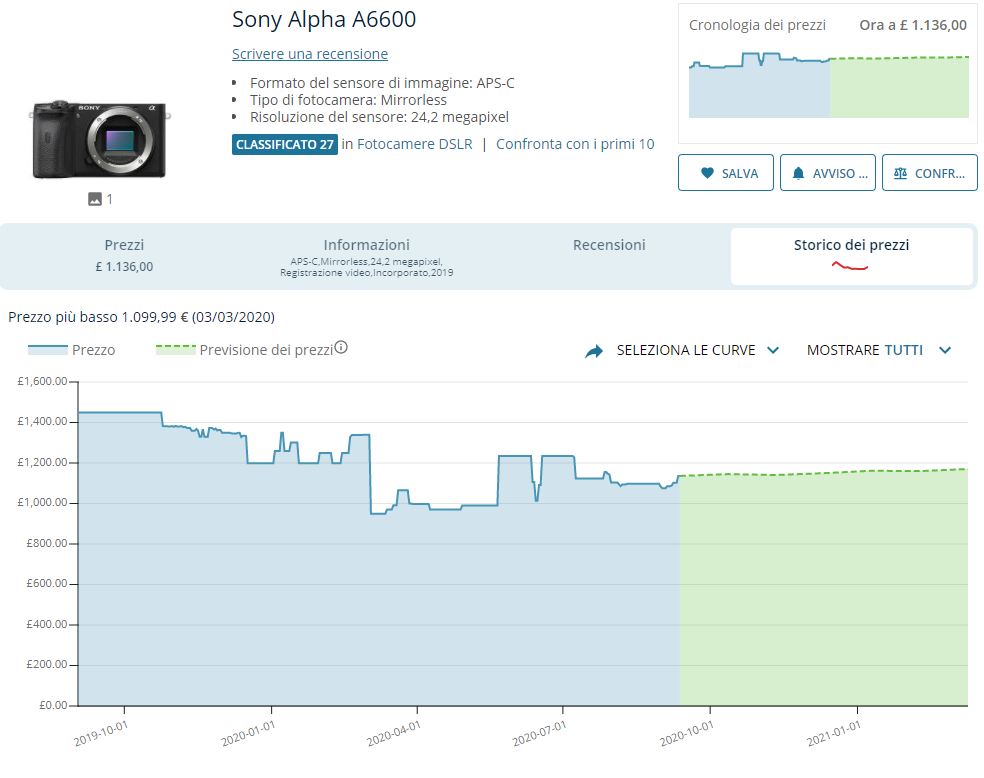
Task: Click the Tipo di fotocamera: Mirrorless line
Action: [x=348, y=100]
